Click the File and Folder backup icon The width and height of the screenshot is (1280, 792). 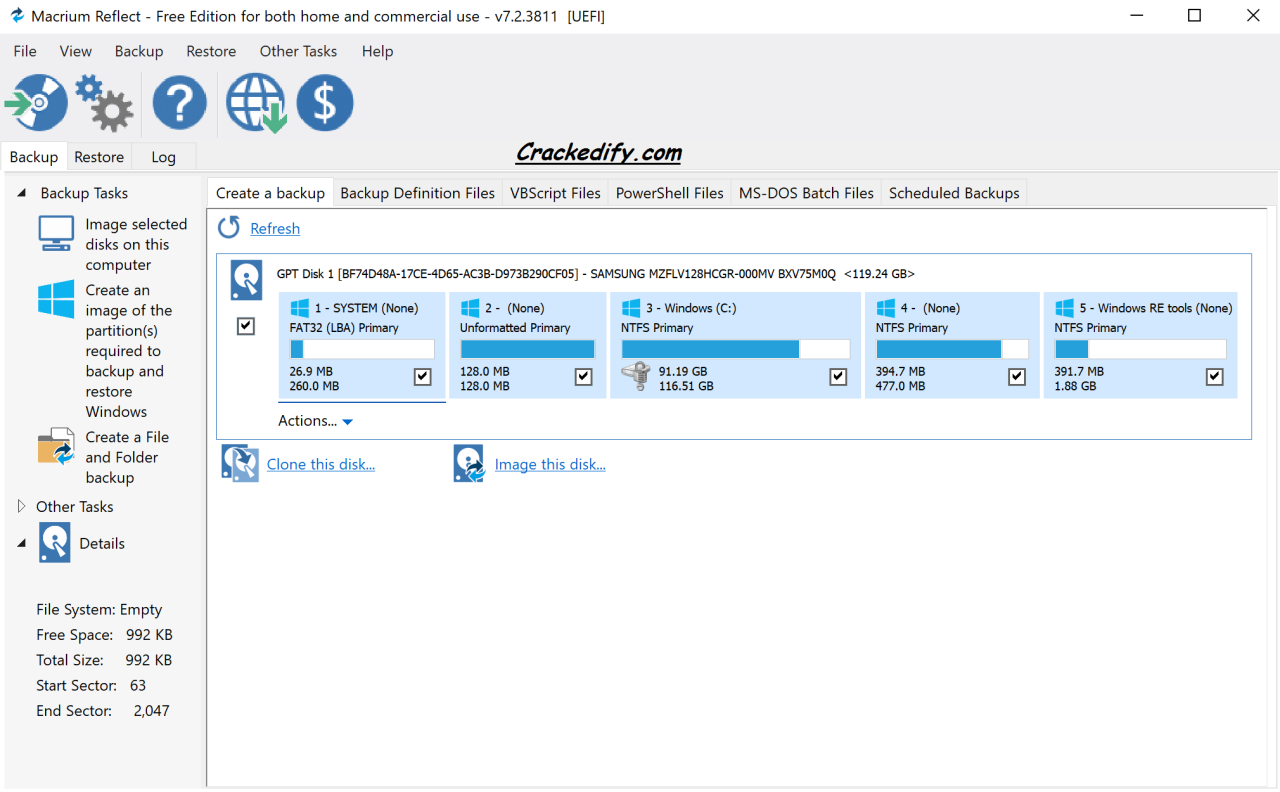56,446
